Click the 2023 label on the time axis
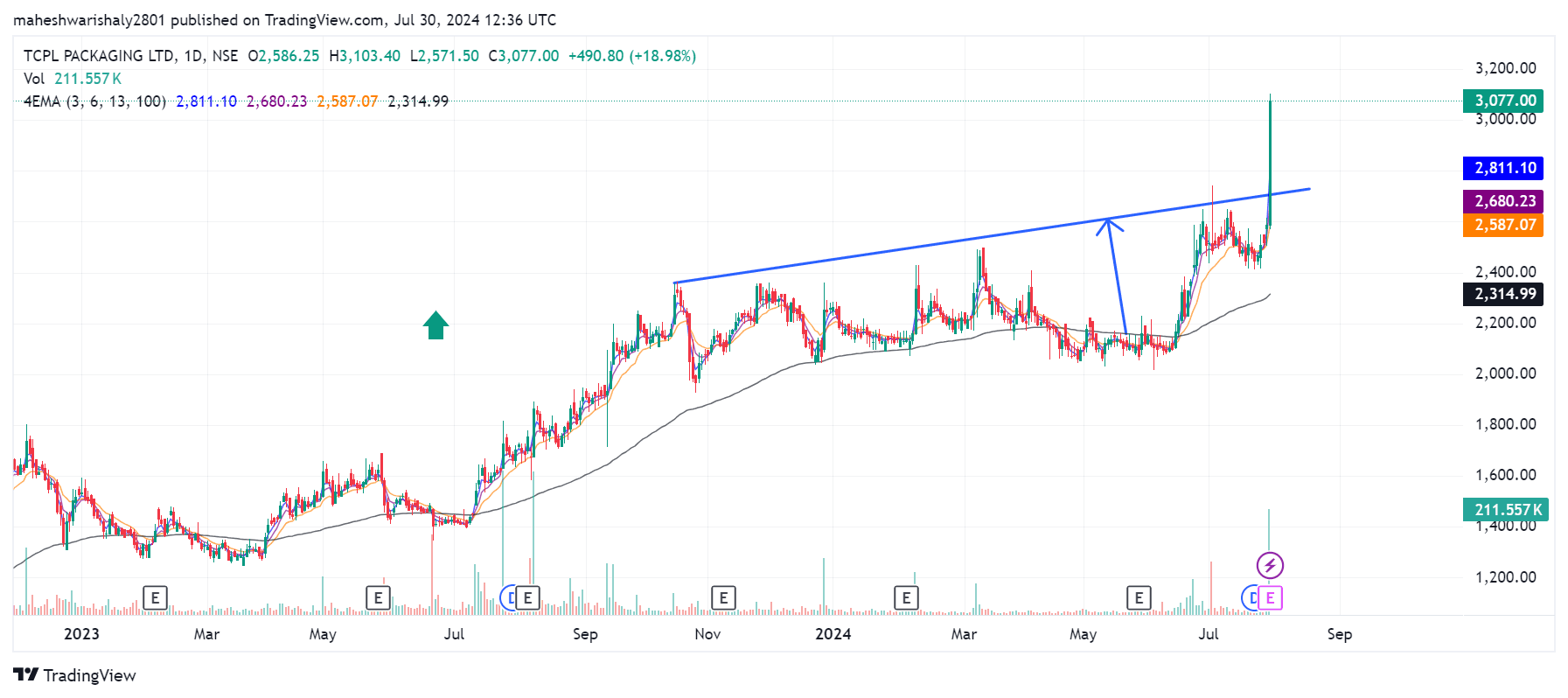Viewport: 1568px width, 698px height. [81, 634]
